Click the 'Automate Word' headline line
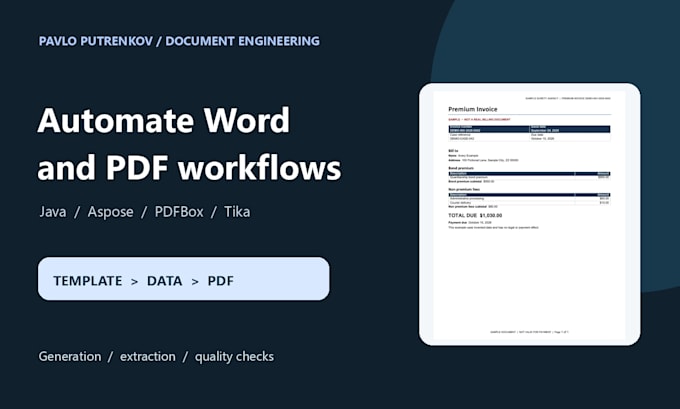This screenshot has width=680, height=409. (x=163, y=120)
